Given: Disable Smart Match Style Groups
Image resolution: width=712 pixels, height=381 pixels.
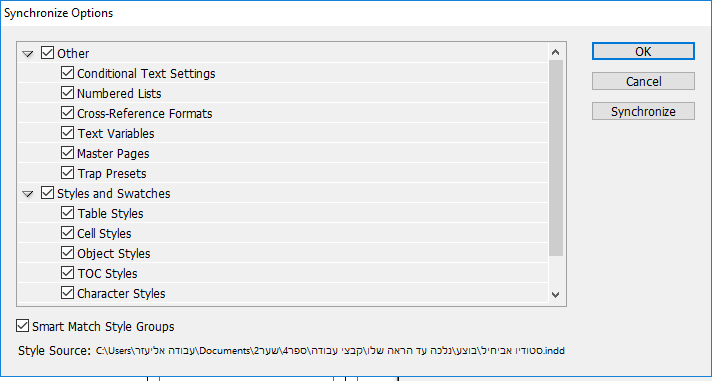Looking at the screenshot, I should pos(22,326).
